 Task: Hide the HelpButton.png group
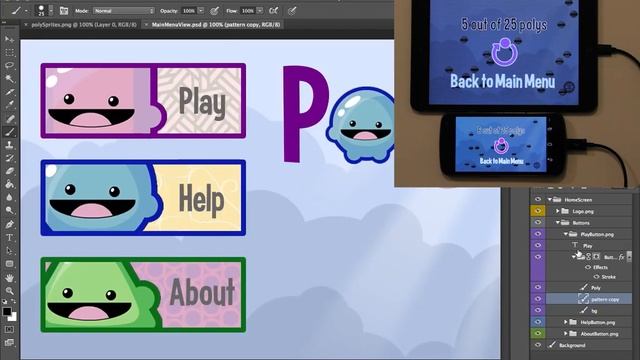point(538,322)
